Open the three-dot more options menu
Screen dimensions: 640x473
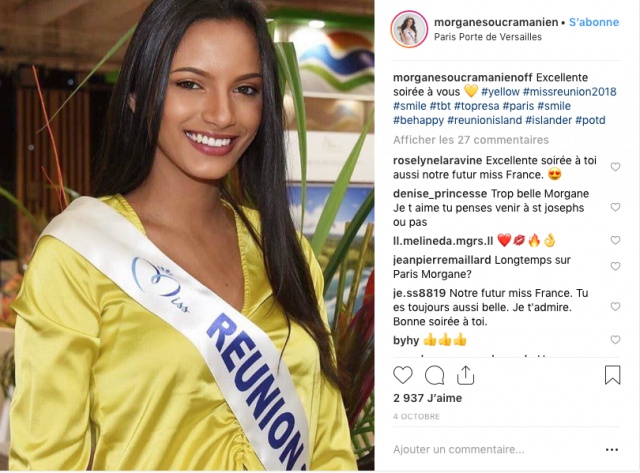tap(612, 450)
